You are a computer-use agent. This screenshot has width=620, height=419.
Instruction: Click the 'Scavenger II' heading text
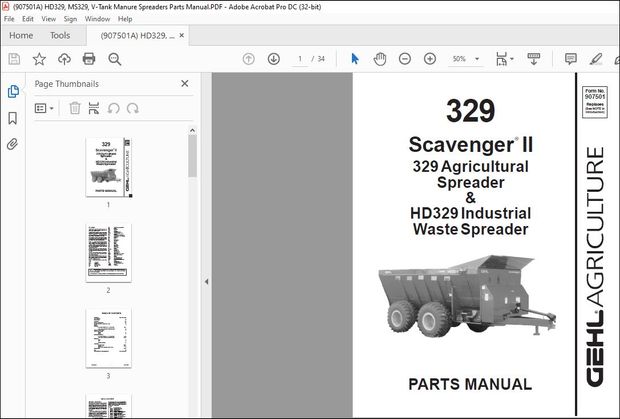pyautogui.click(x=471, y=144)
